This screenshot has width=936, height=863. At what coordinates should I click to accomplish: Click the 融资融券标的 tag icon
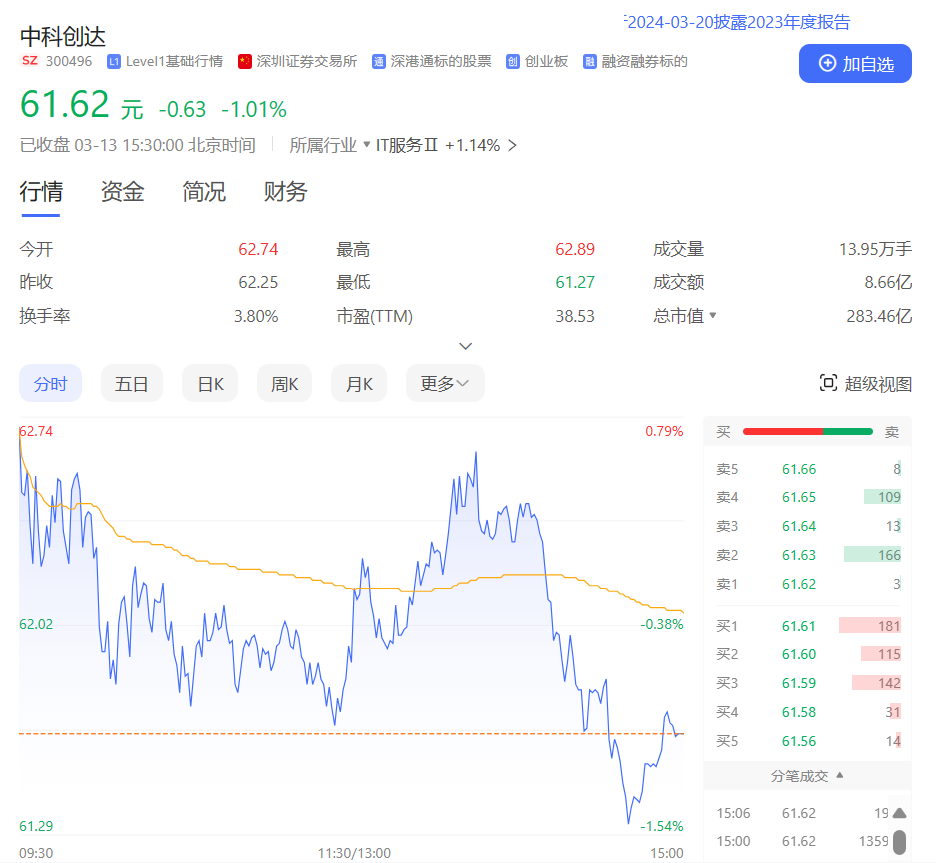tap(590, 61)
